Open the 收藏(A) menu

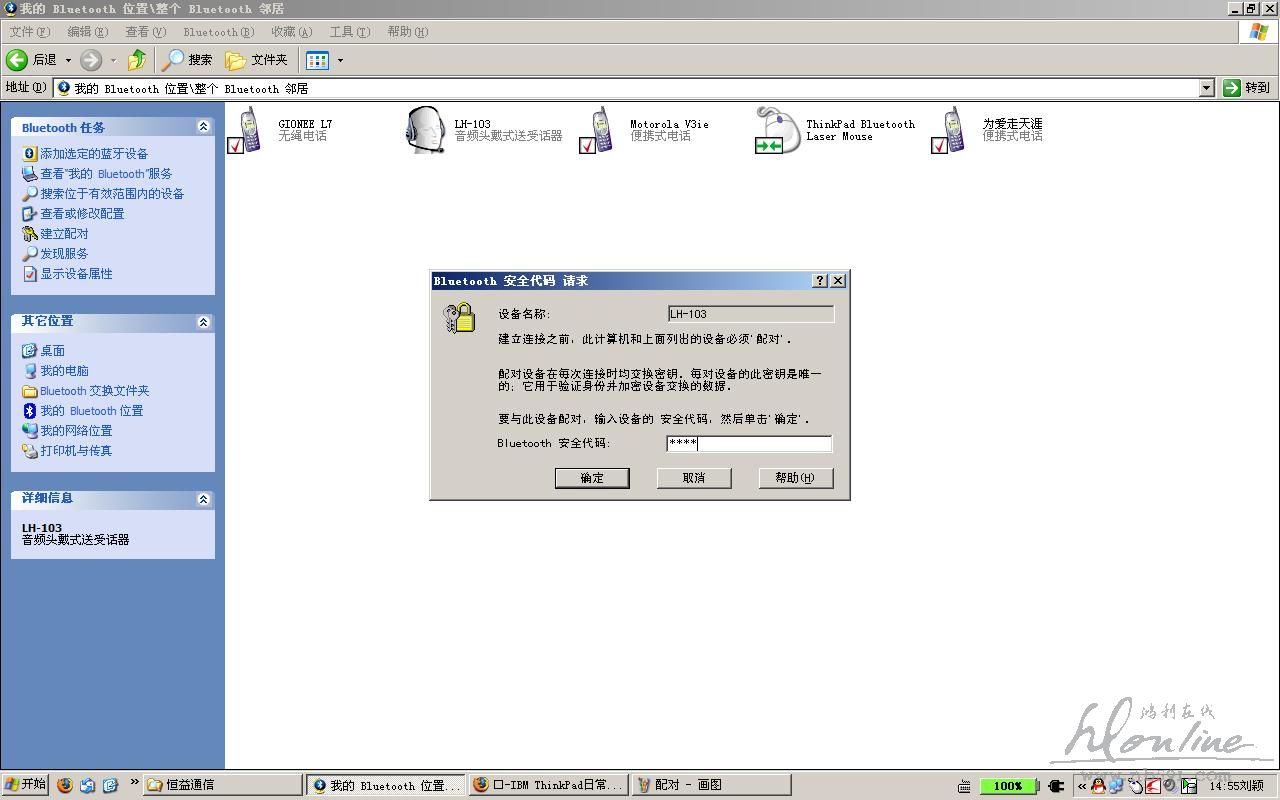coord(292,32)
